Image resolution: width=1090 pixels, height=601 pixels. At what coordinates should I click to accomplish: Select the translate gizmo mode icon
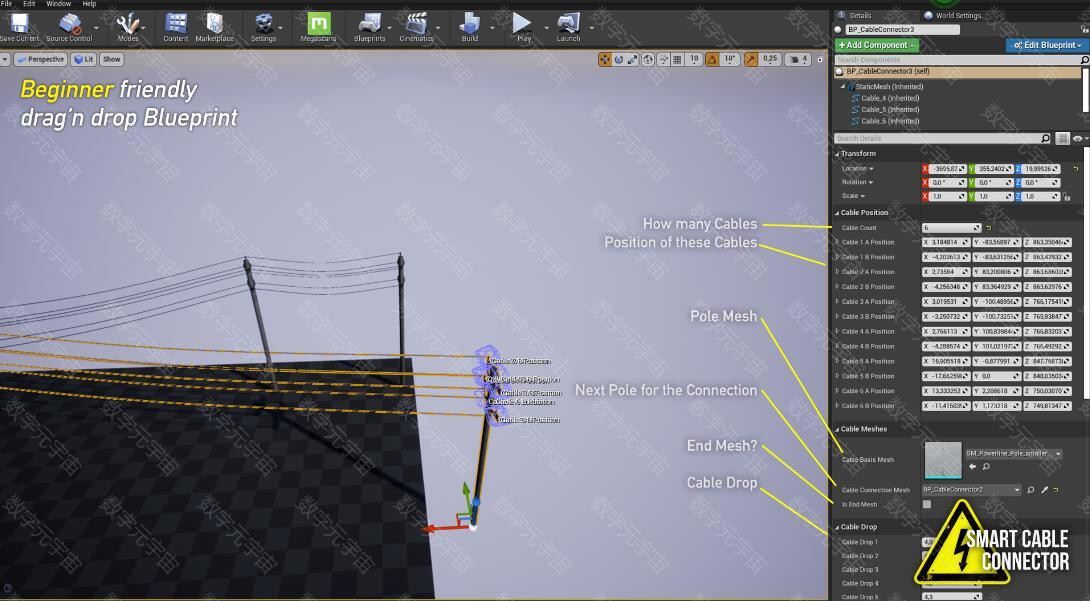click(605, 60)
